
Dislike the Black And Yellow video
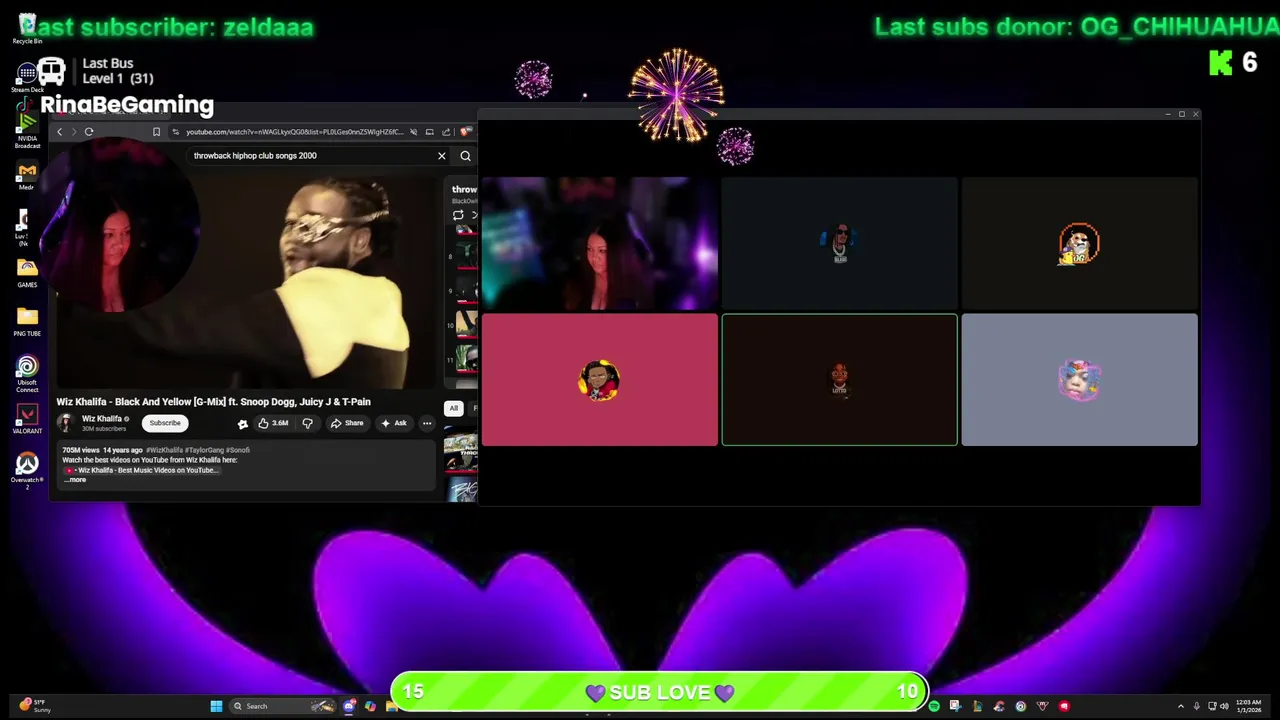(x=308, y=423)
